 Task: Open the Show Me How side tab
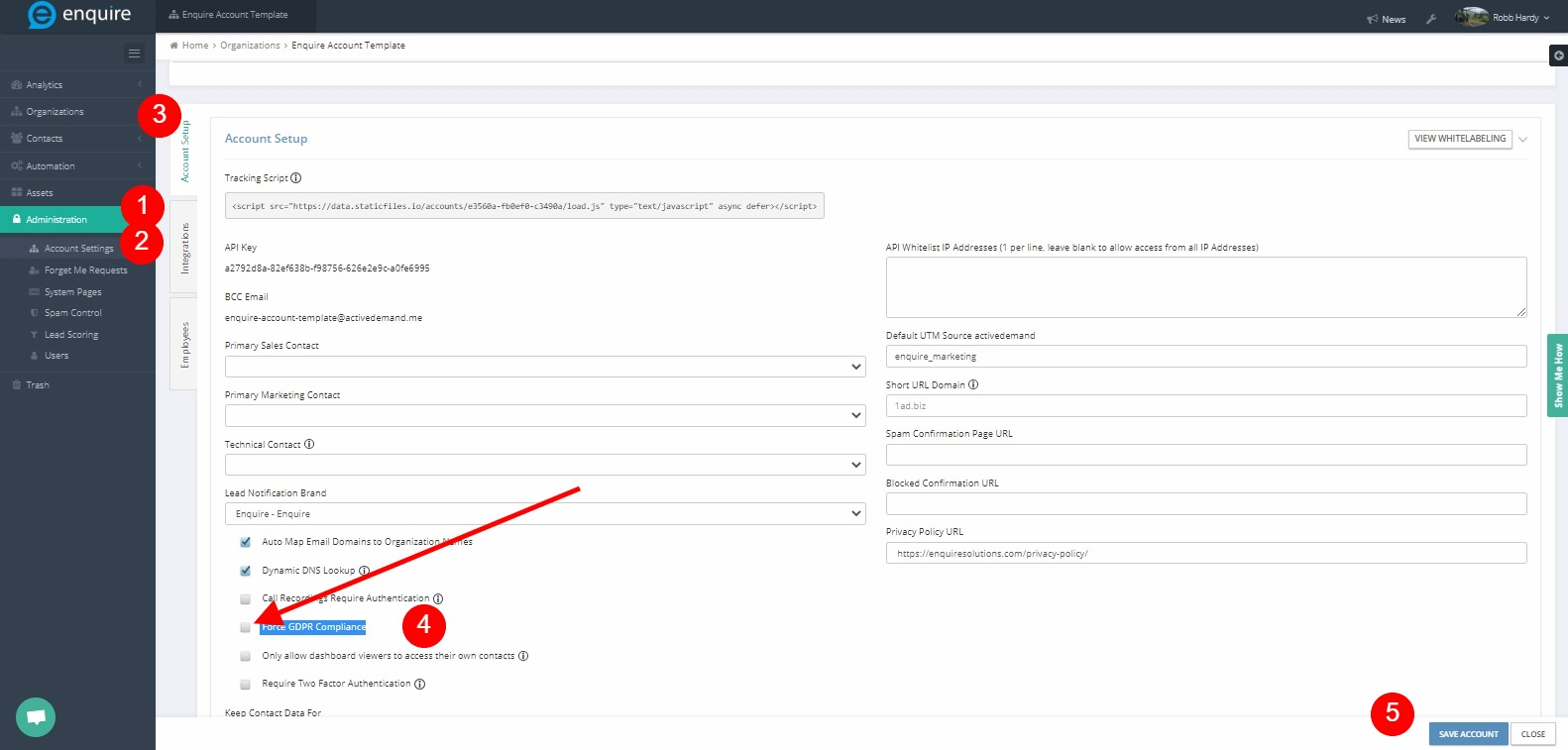pos(1558,375)
